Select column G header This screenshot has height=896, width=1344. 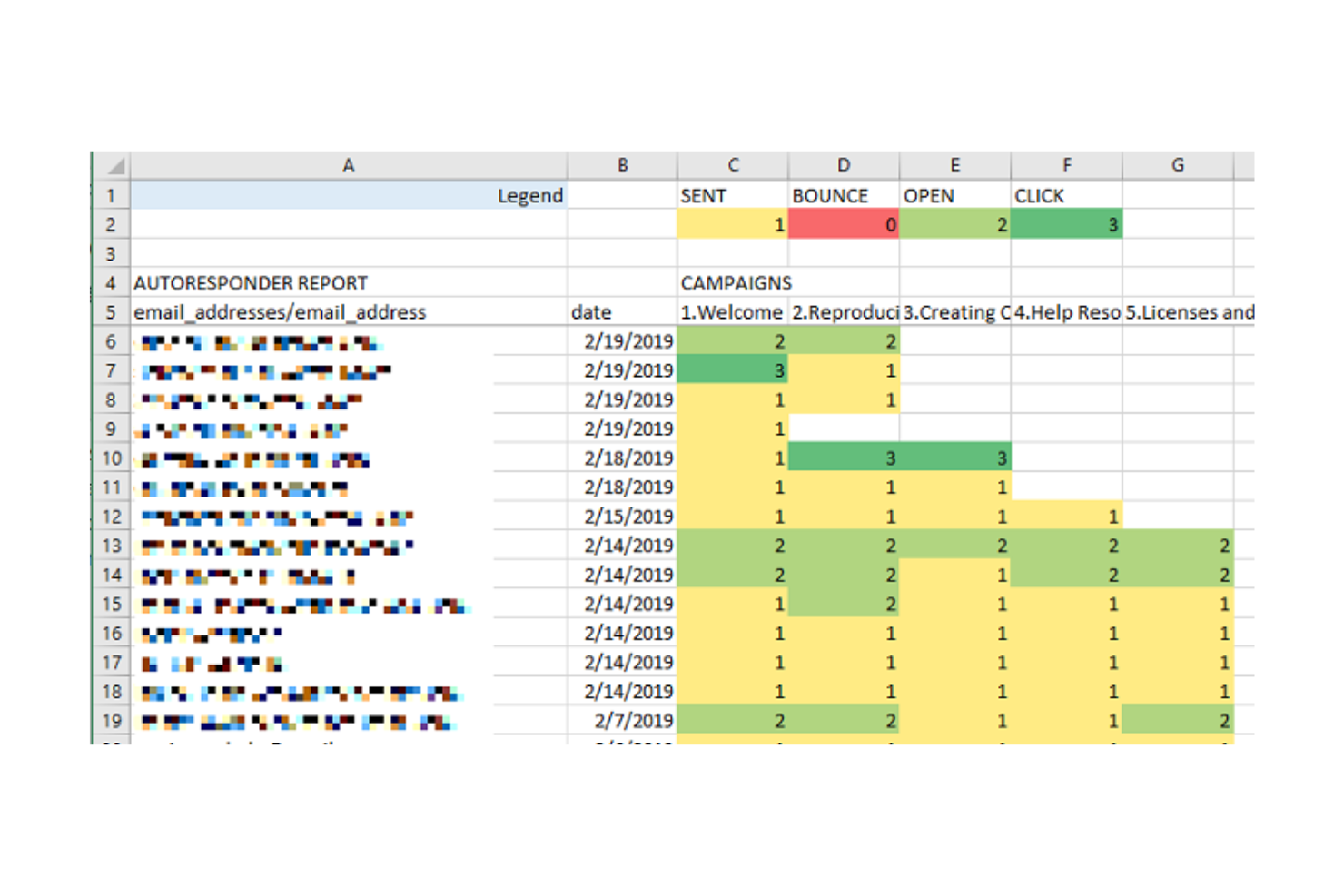pyautogui.click(x=1177, y=165)
